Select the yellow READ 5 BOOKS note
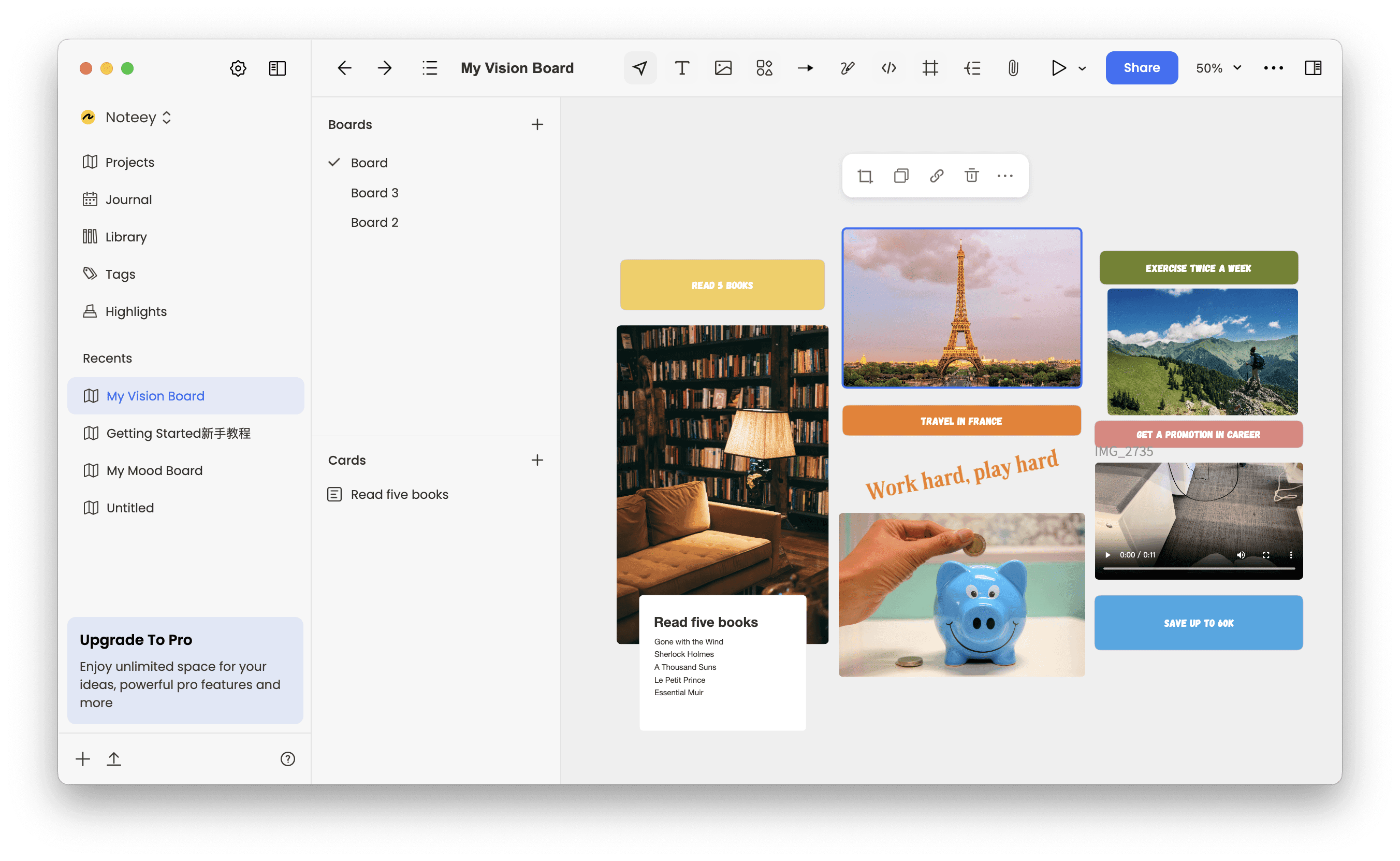This screenshot has width=1400, height=861. [x=722, y=285]
